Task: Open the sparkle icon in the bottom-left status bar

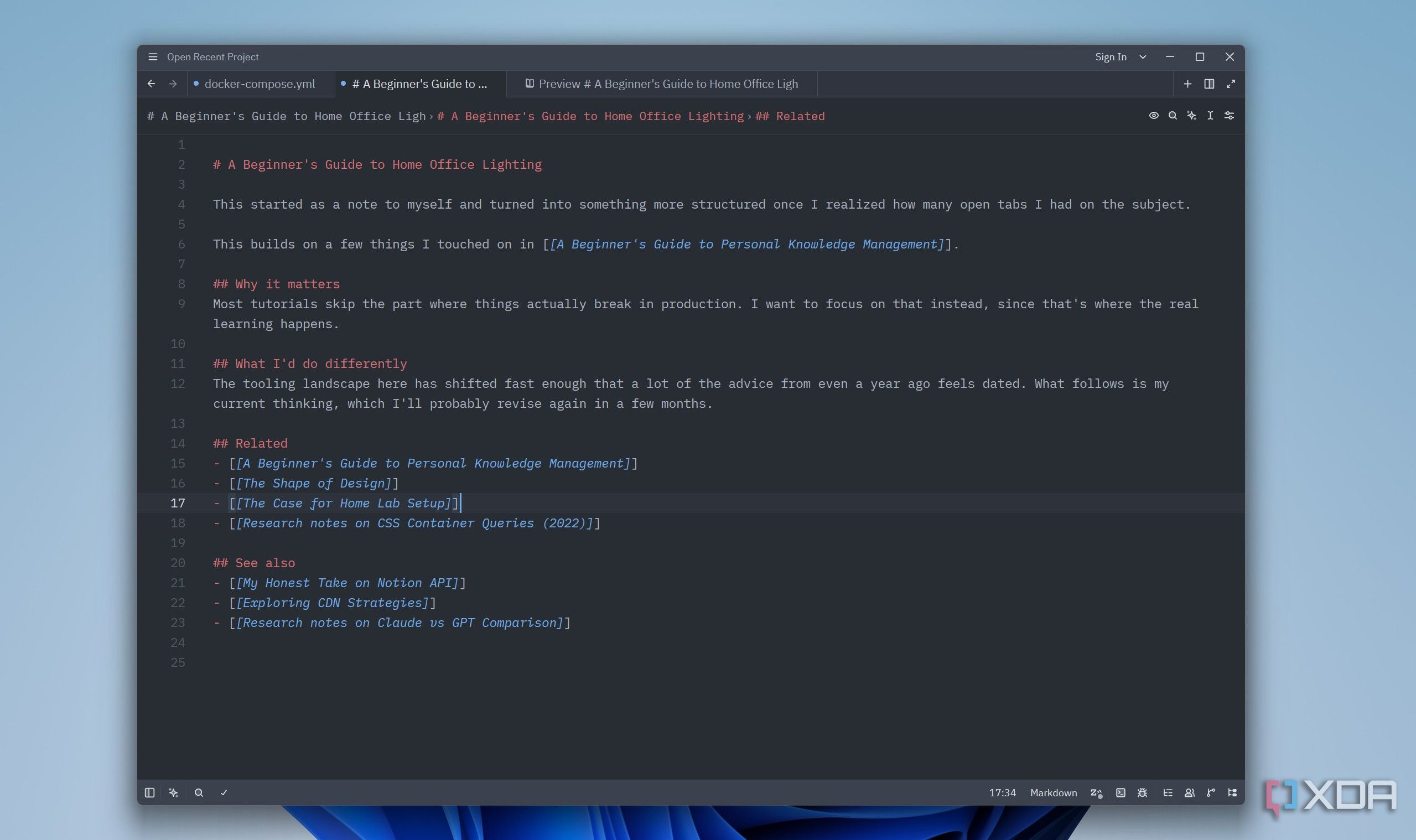Action: [174, 792]
